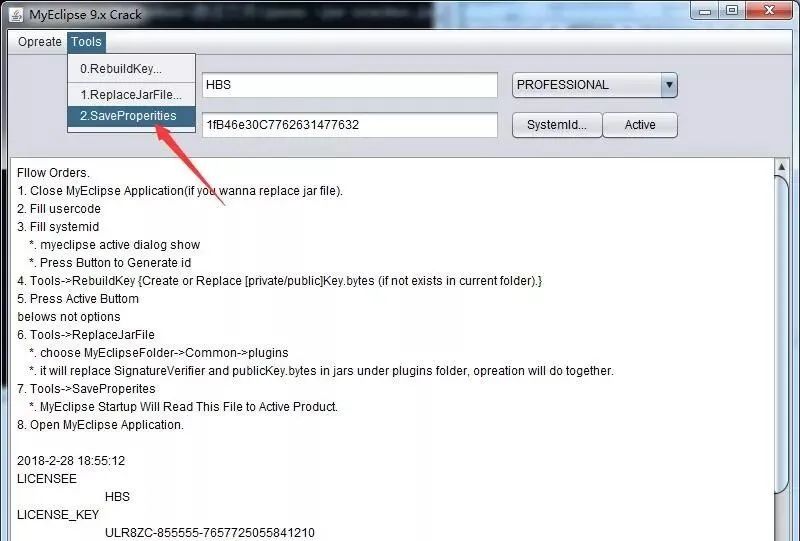This screenshot has width=800, height=541.
Task: Expand the PROFESSIONAL edition dropdown arrow
Action: click(x=669, y=85)
